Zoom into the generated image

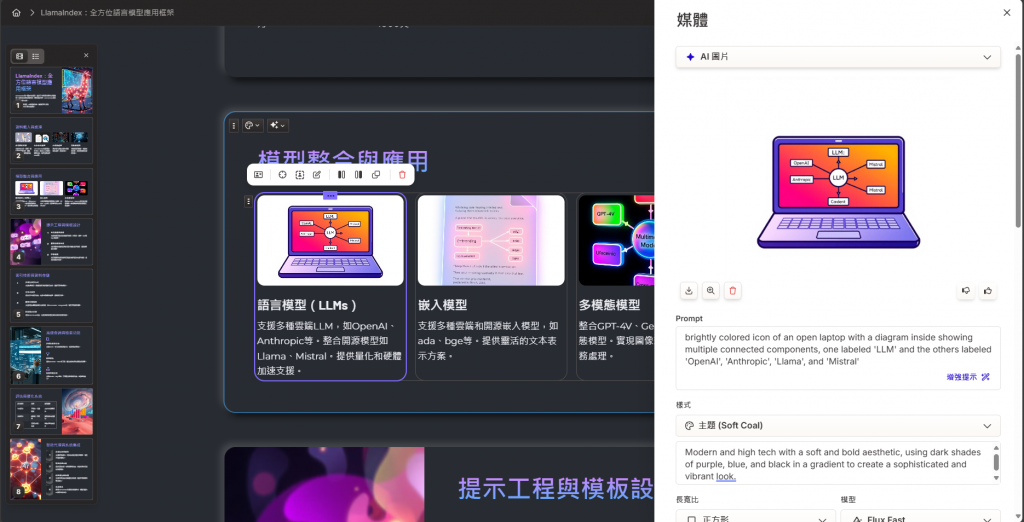pyautogui.click(x=711, y=291)
